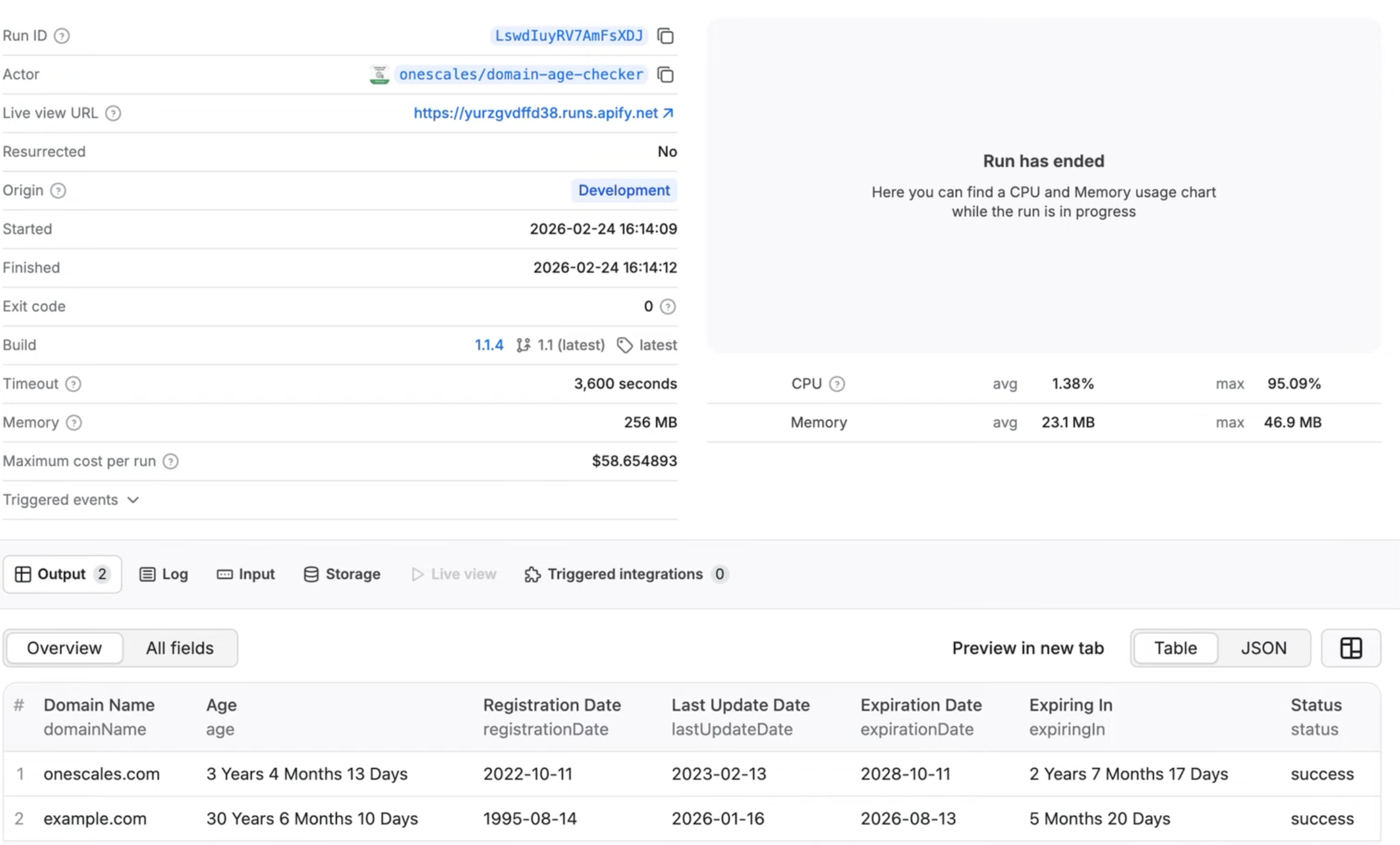Click help icon beside CPU label
1400x845 pixels.
(x=837, y=384)
